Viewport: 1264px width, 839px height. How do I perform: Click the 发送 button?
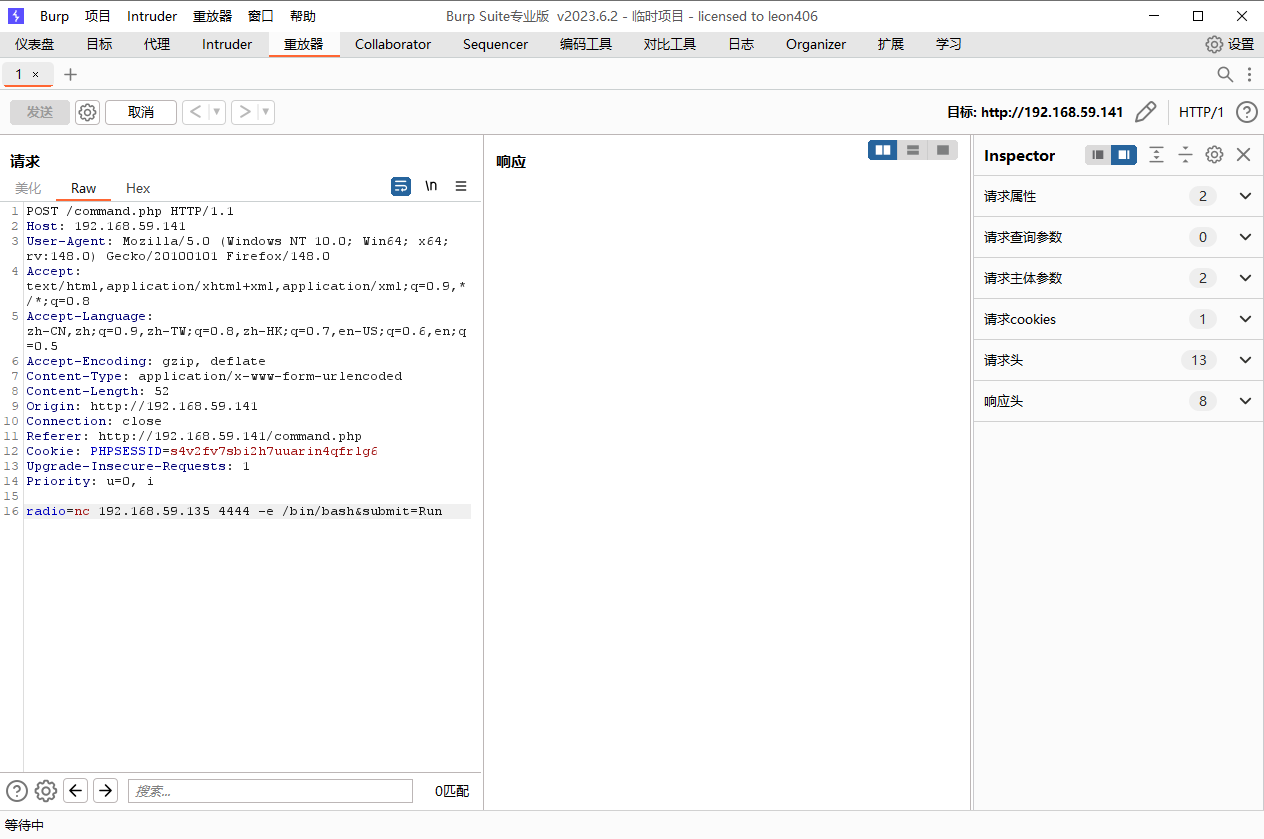40,112
